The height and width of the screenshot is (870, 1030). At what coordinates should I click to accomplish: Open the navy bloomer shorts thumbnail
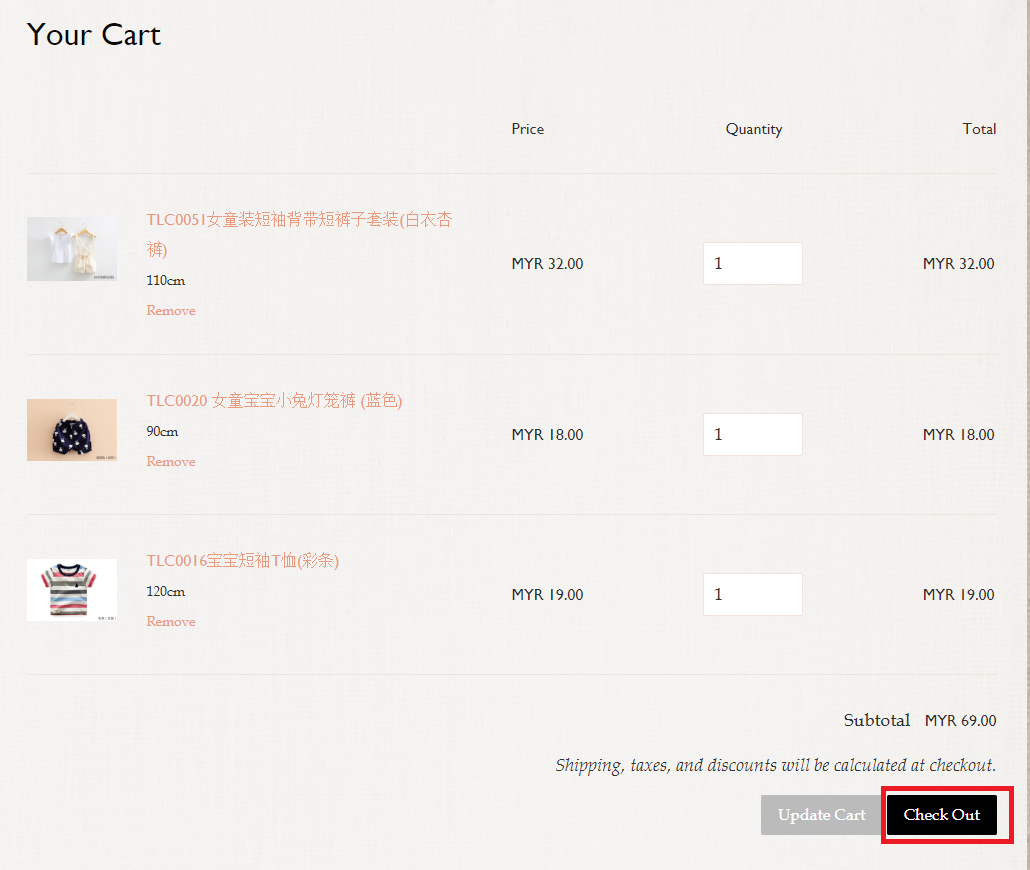click(72, 430)
